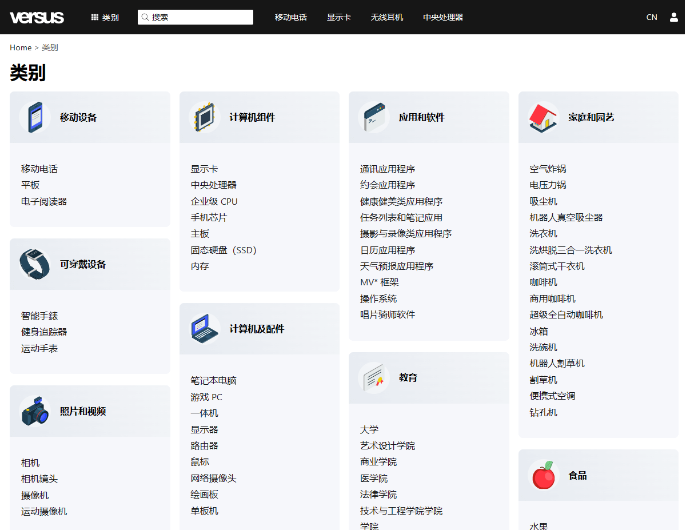Open the 计算机及配件 category heading

[257, 328]
